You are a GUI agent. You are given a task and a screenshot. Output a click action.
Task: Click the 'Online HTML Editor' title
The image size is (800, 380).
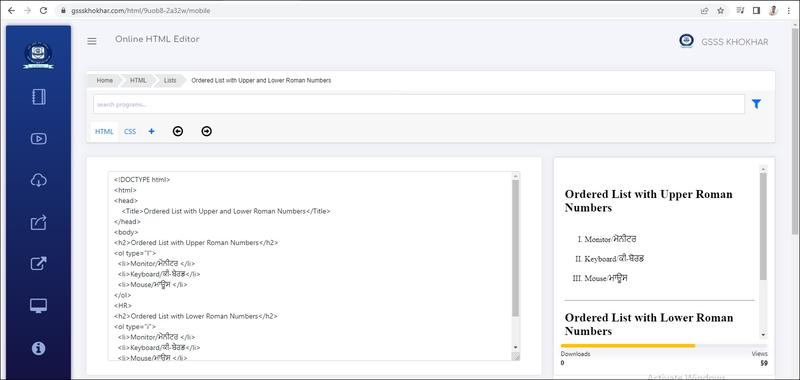[x=157, y=39]
